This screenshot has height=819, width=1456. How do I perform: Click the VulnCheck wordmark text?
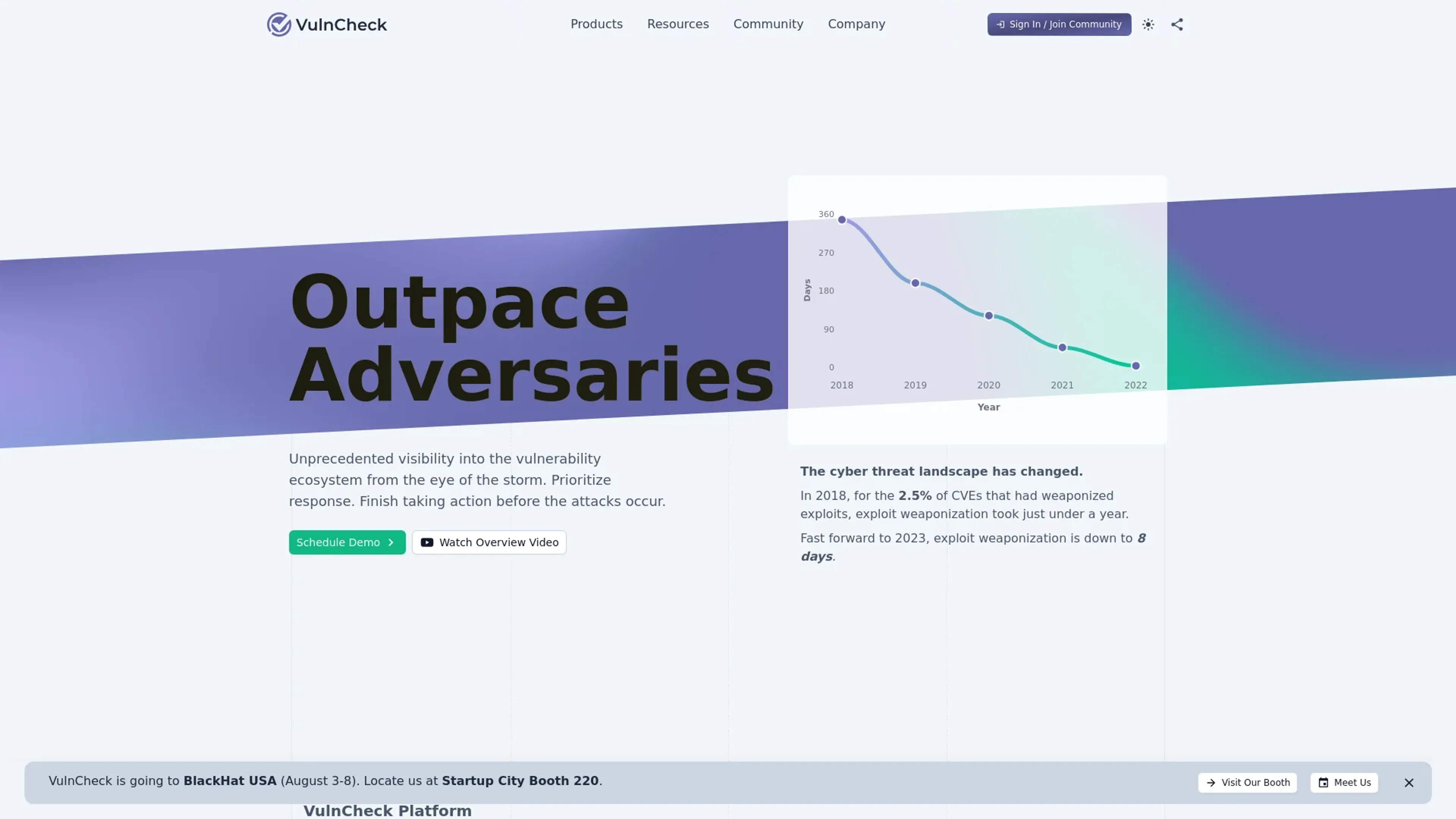341,25
